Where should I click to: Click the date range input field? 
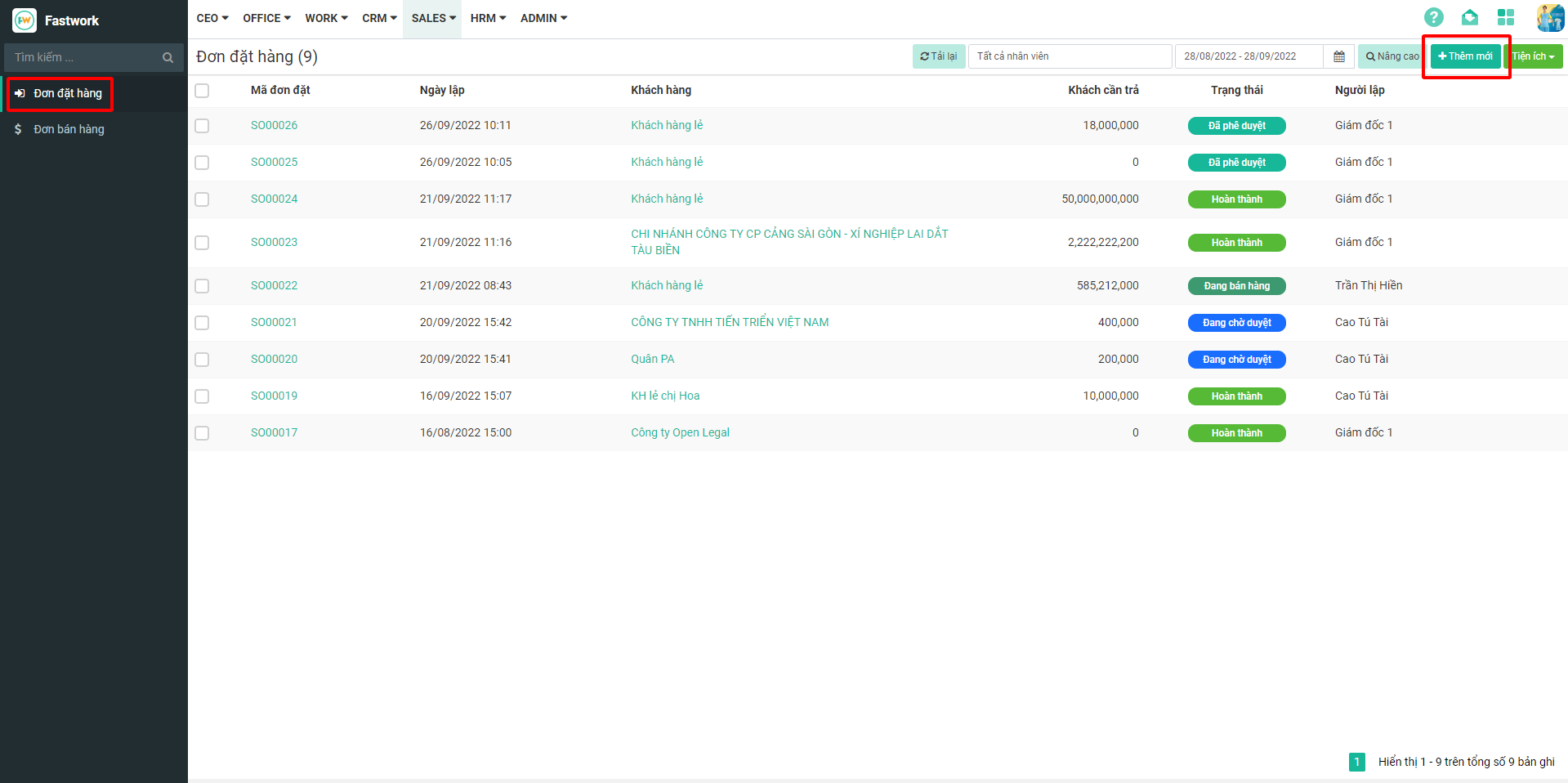point(1248,56)
